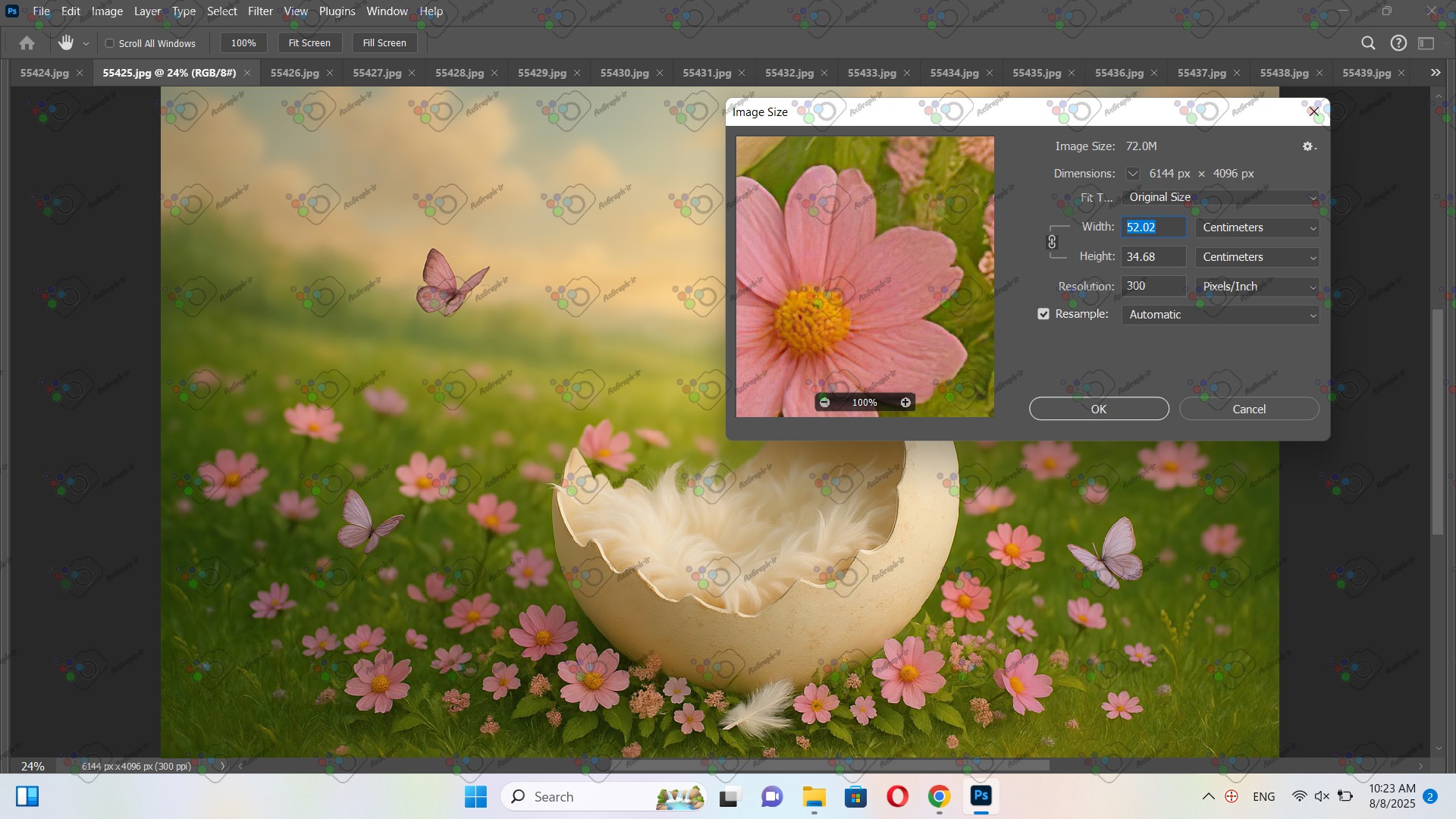Viewport: 1456px width, 819px height.
Task: Click the Image Size gear settings icon
Action: 1308,146
